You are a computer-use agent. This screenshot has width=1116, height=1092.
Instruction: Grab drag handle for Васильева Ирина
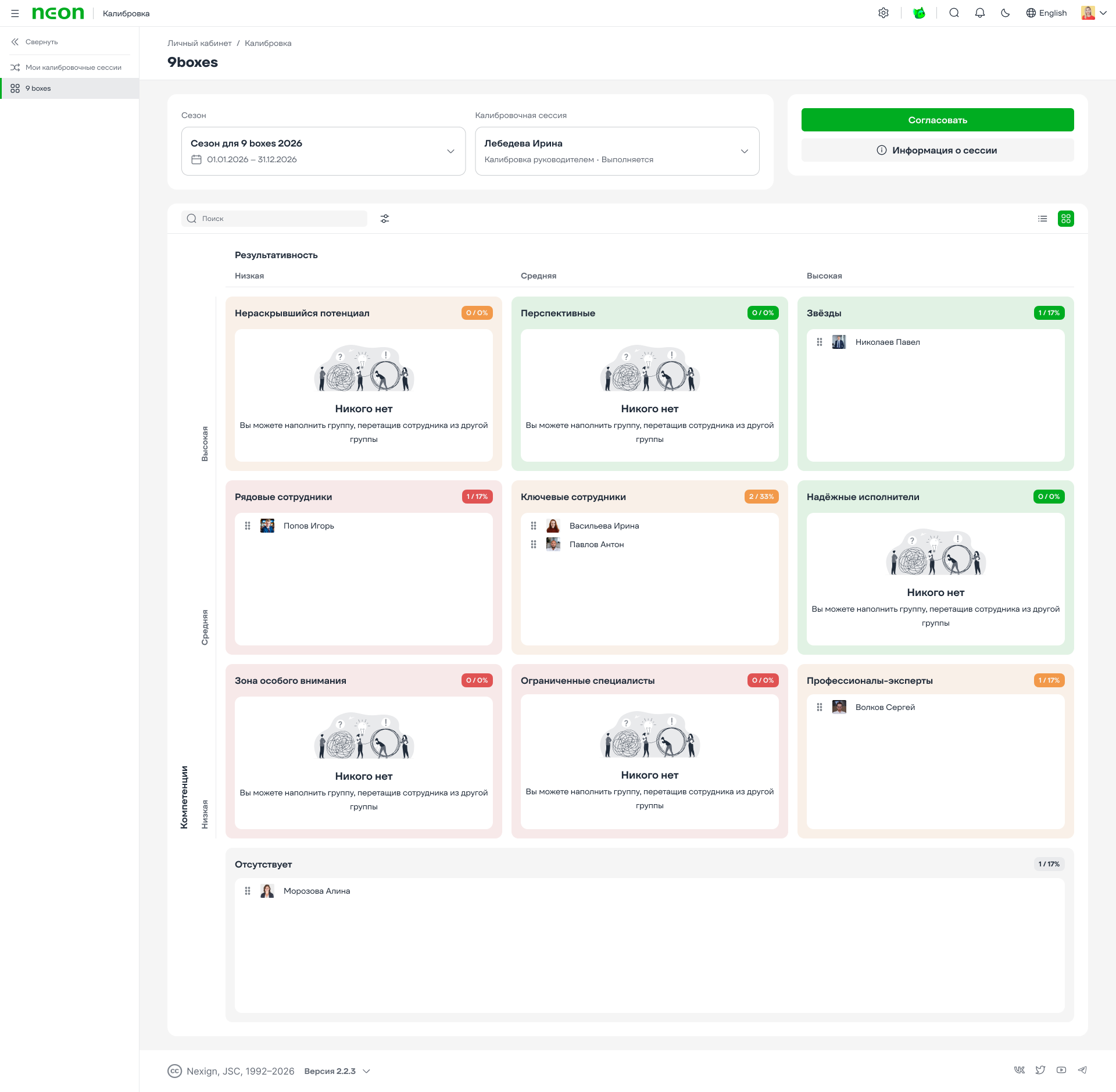coord(534,526)
